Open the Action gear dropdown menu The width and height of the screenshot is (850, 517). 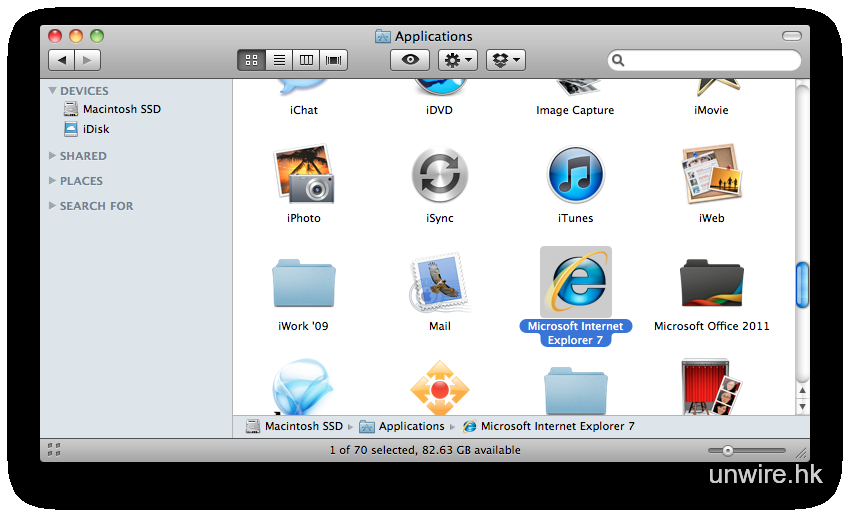pyautogui.click(x=458, y=60)
